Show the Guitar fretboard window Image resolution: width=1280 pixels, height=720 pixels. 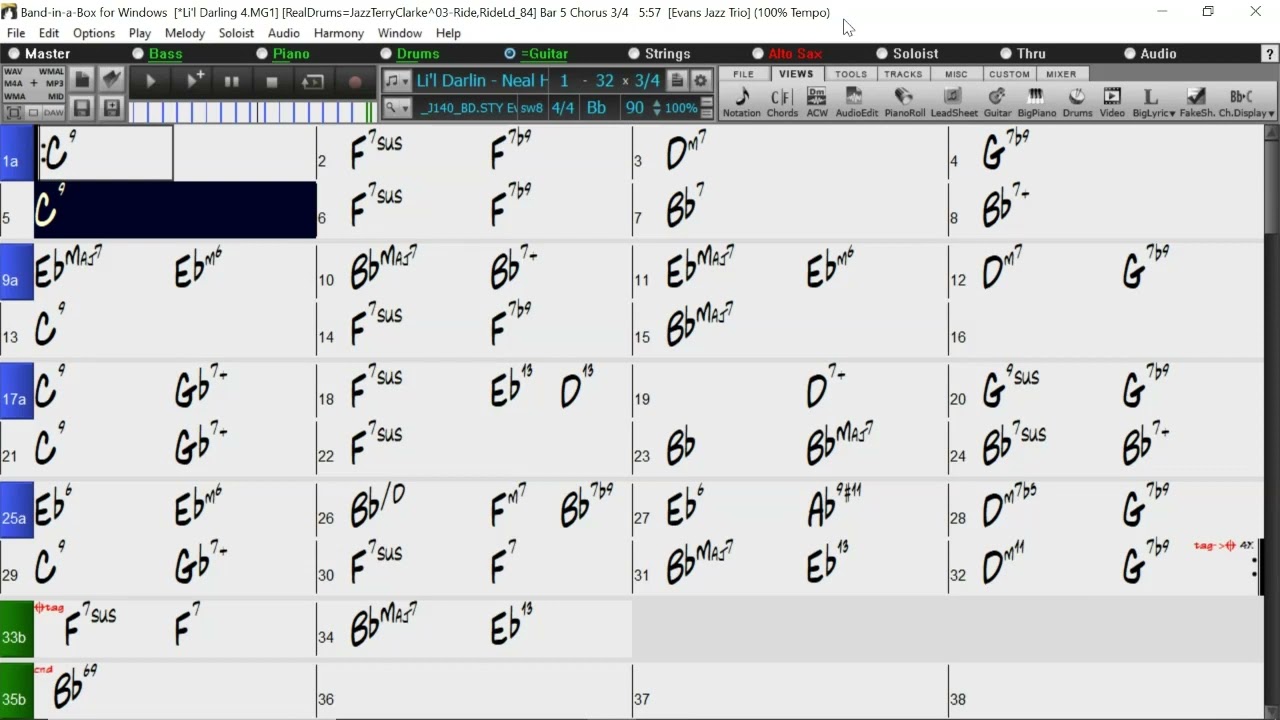(x=997, y=102)
